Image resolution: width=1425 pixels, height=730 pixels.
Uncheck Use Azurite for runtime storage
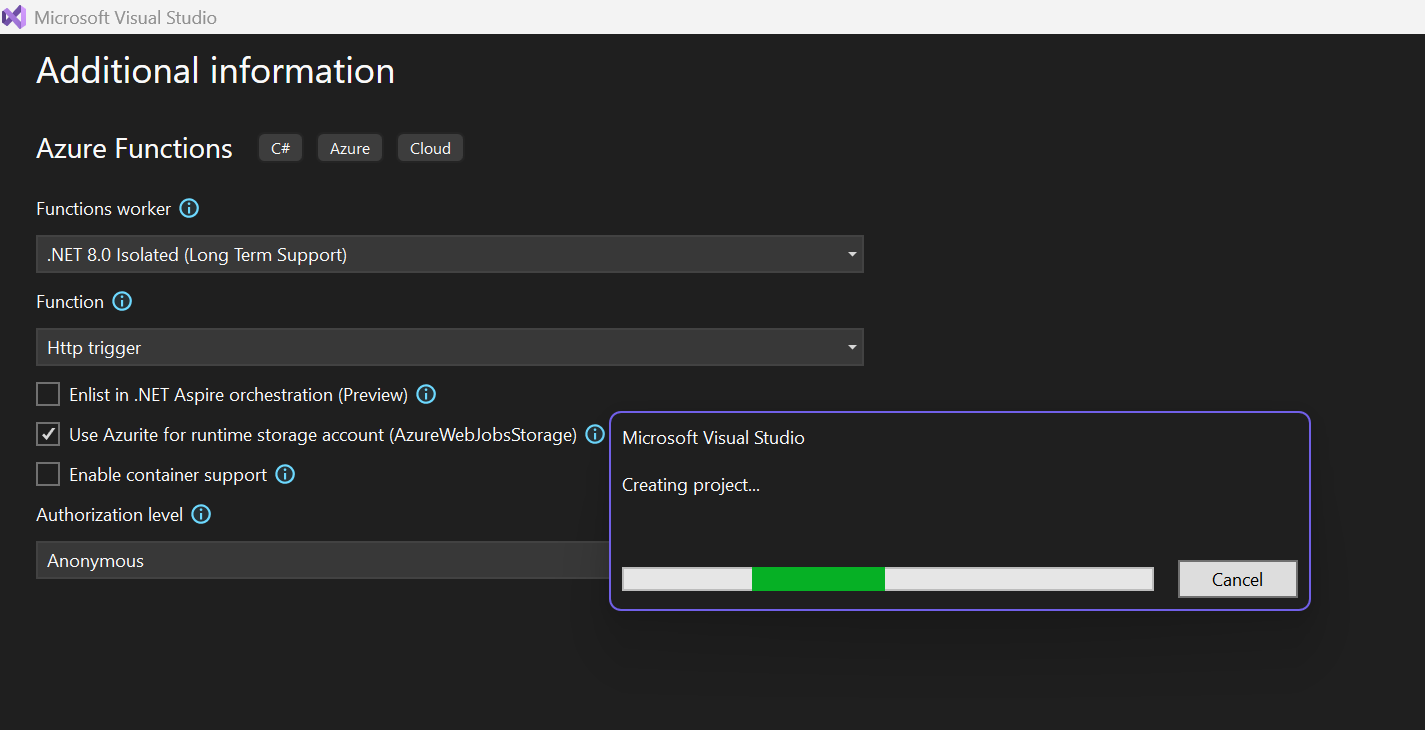[48, 434]
